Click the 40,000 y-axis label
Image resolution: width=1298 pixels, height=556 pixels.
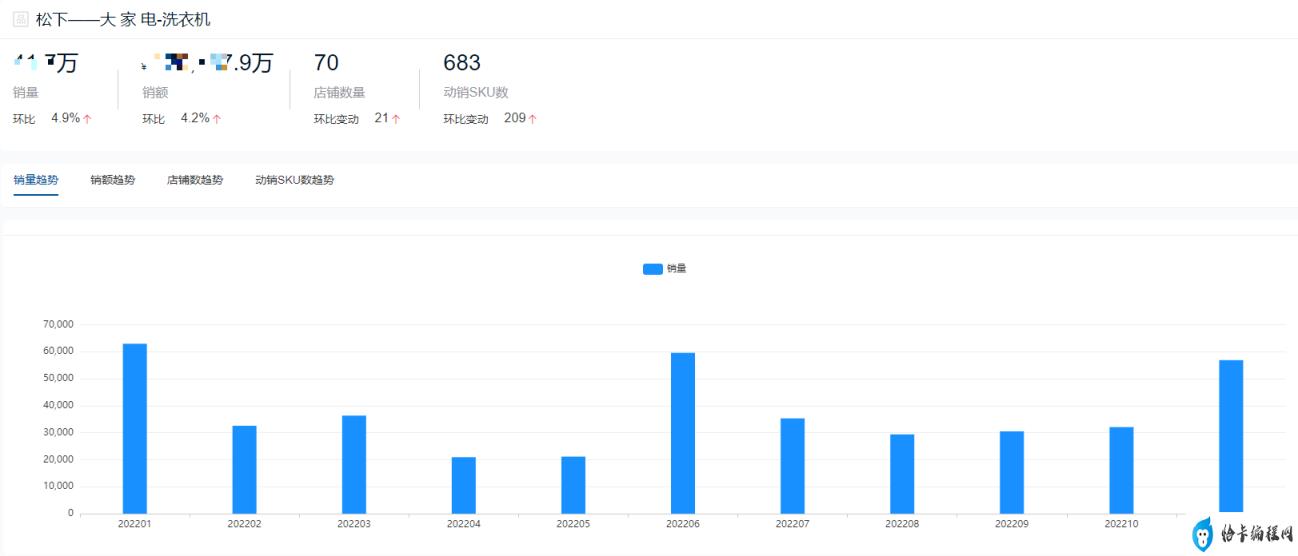57,406
